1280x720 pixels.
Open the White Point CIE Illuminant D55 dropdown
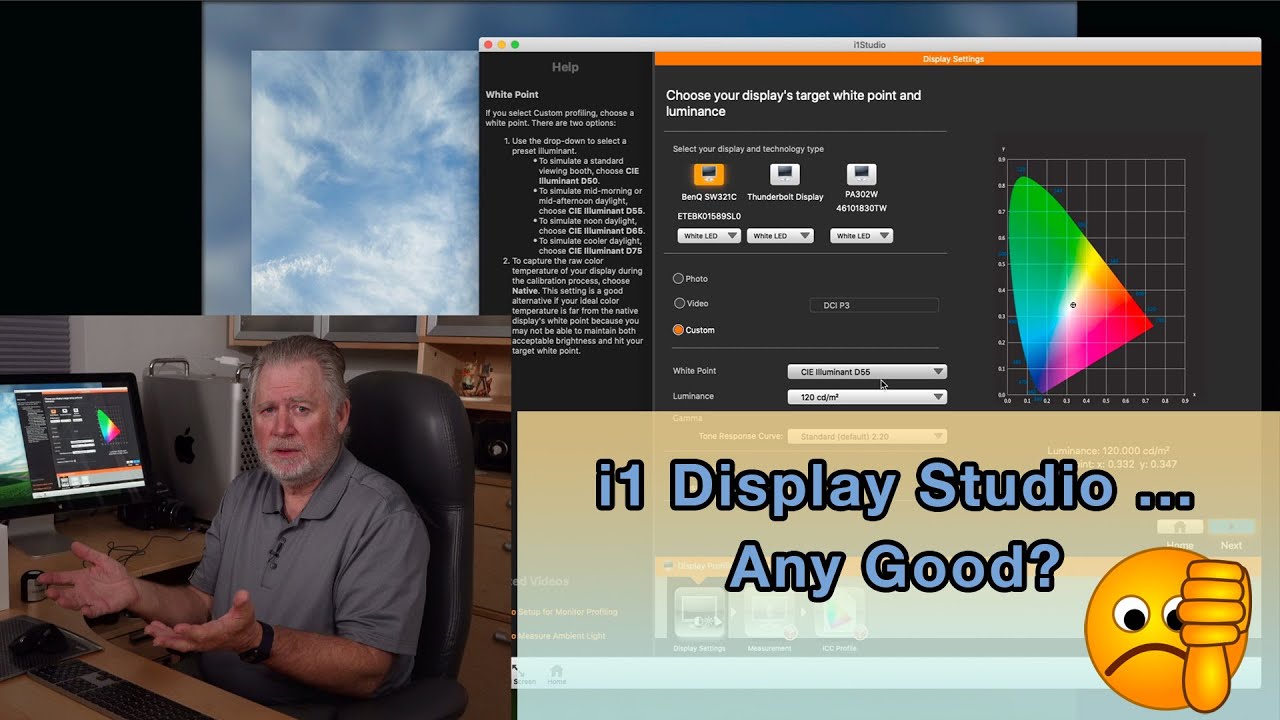coord(867,372)
